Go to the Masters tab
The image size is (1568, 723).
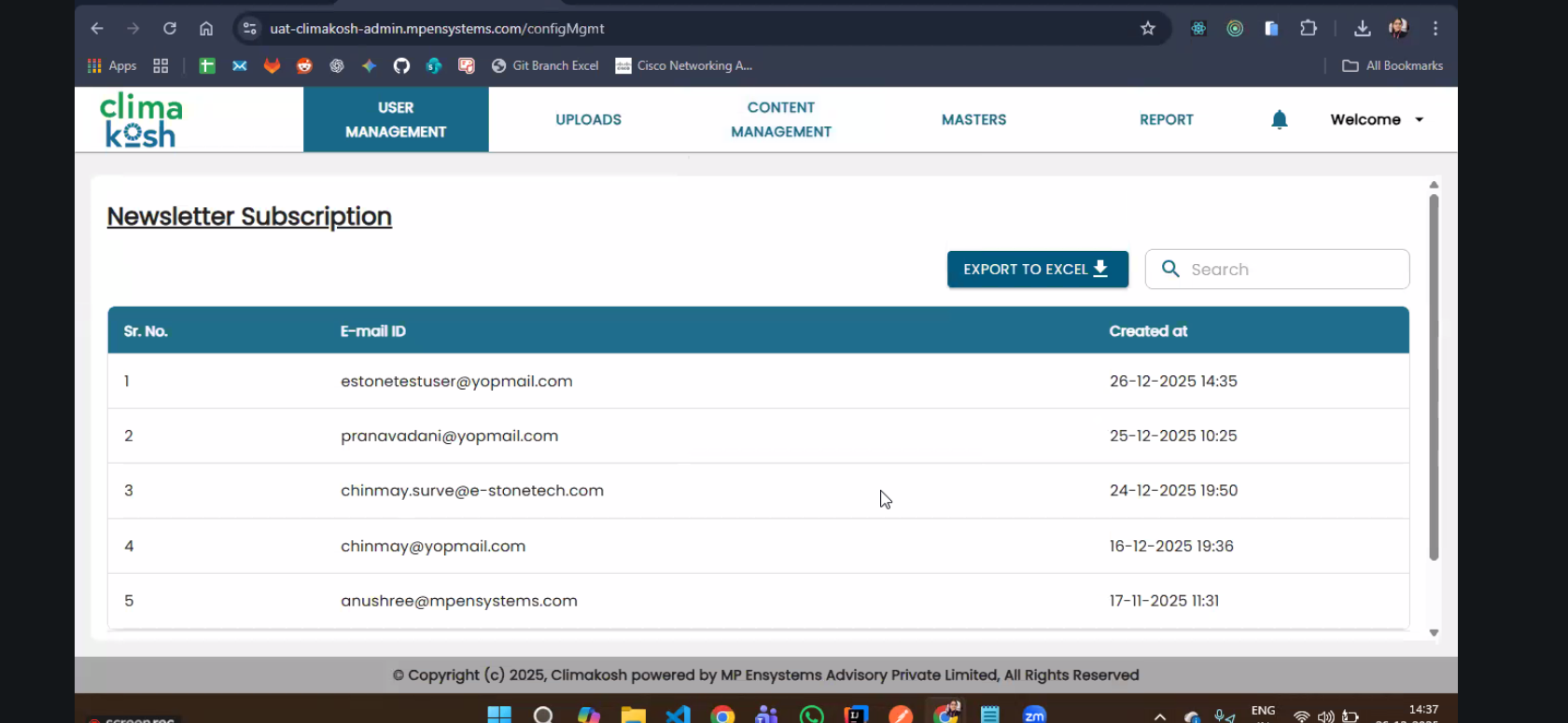pyautogui.click(x=973, y=119)
